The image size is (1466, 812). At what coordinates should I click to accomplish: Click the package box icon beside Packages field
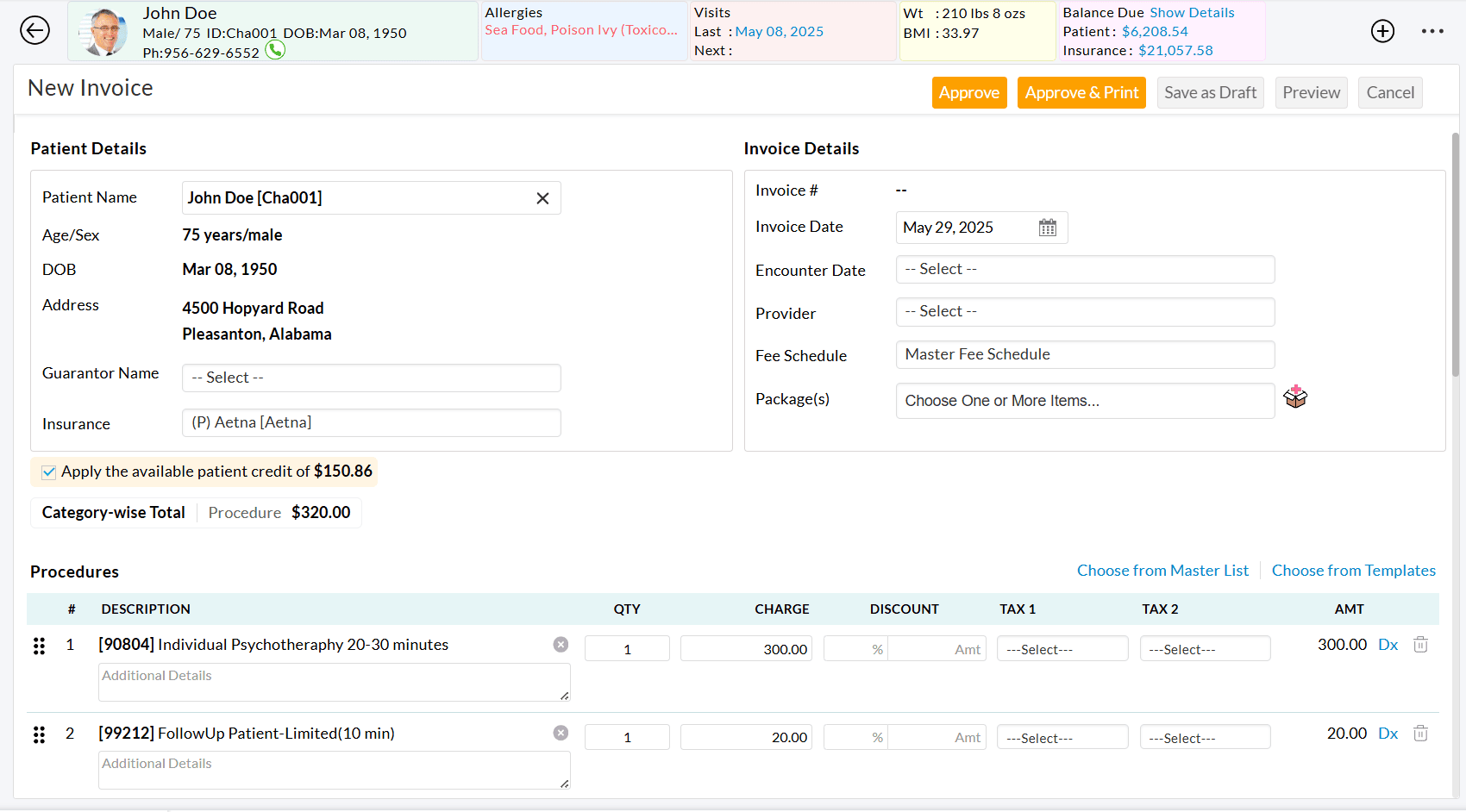pos(1295,397)
